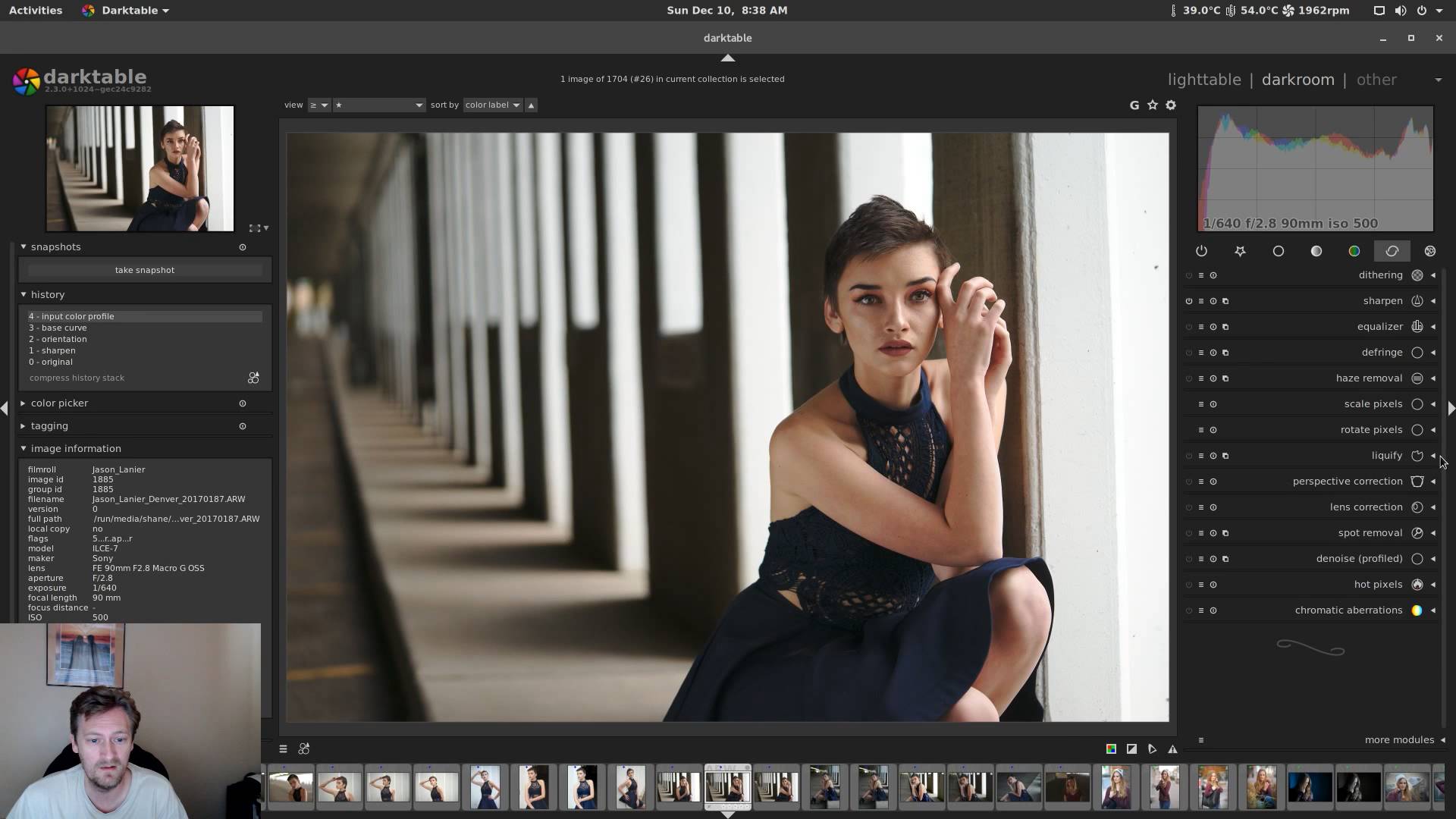This screenshot has width=1456, height=819.
Task: Toggle gamut check warning triangle icon
Action: click(1172, 749)
